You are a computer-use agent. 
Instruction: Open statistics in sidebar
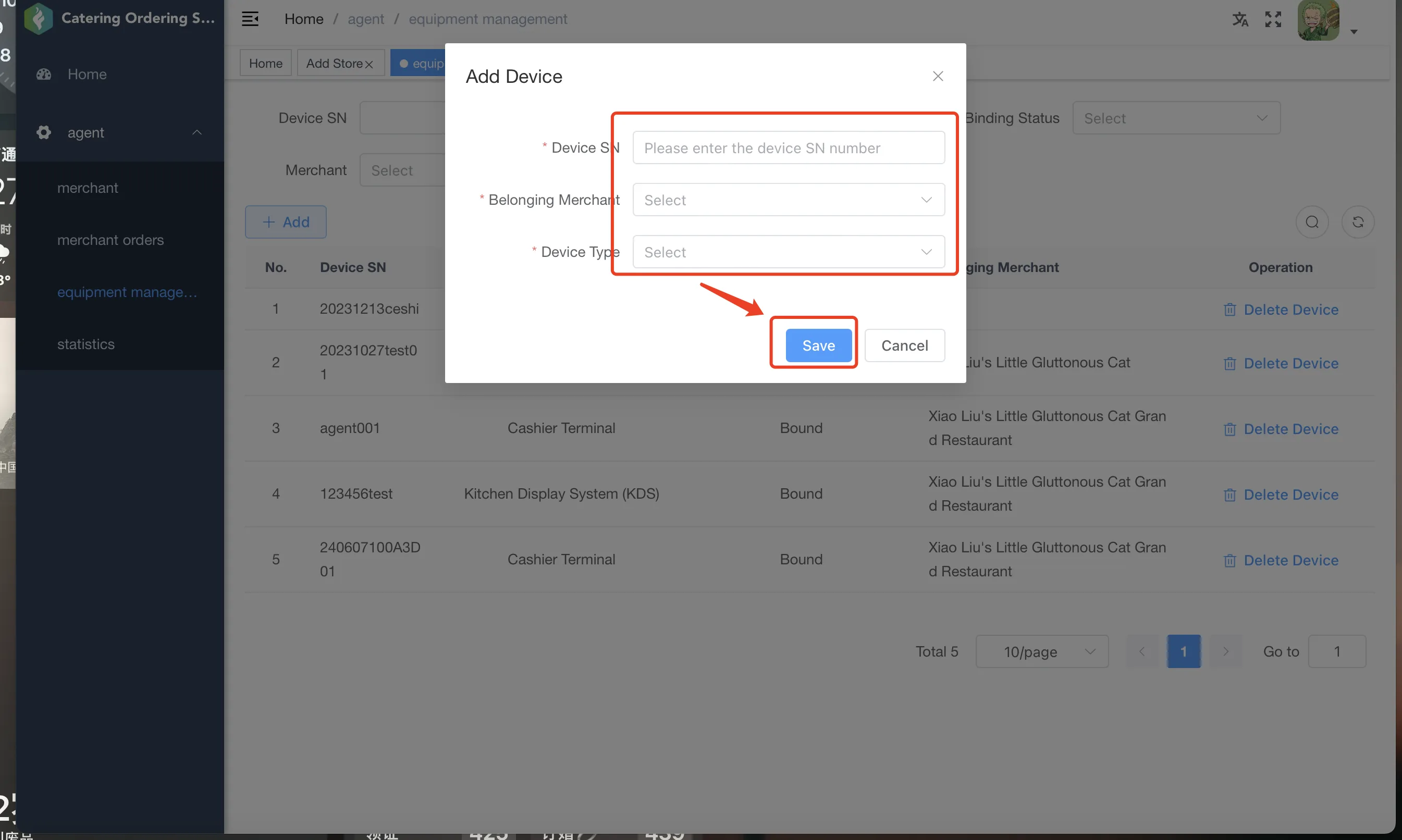tap(86, 344)
